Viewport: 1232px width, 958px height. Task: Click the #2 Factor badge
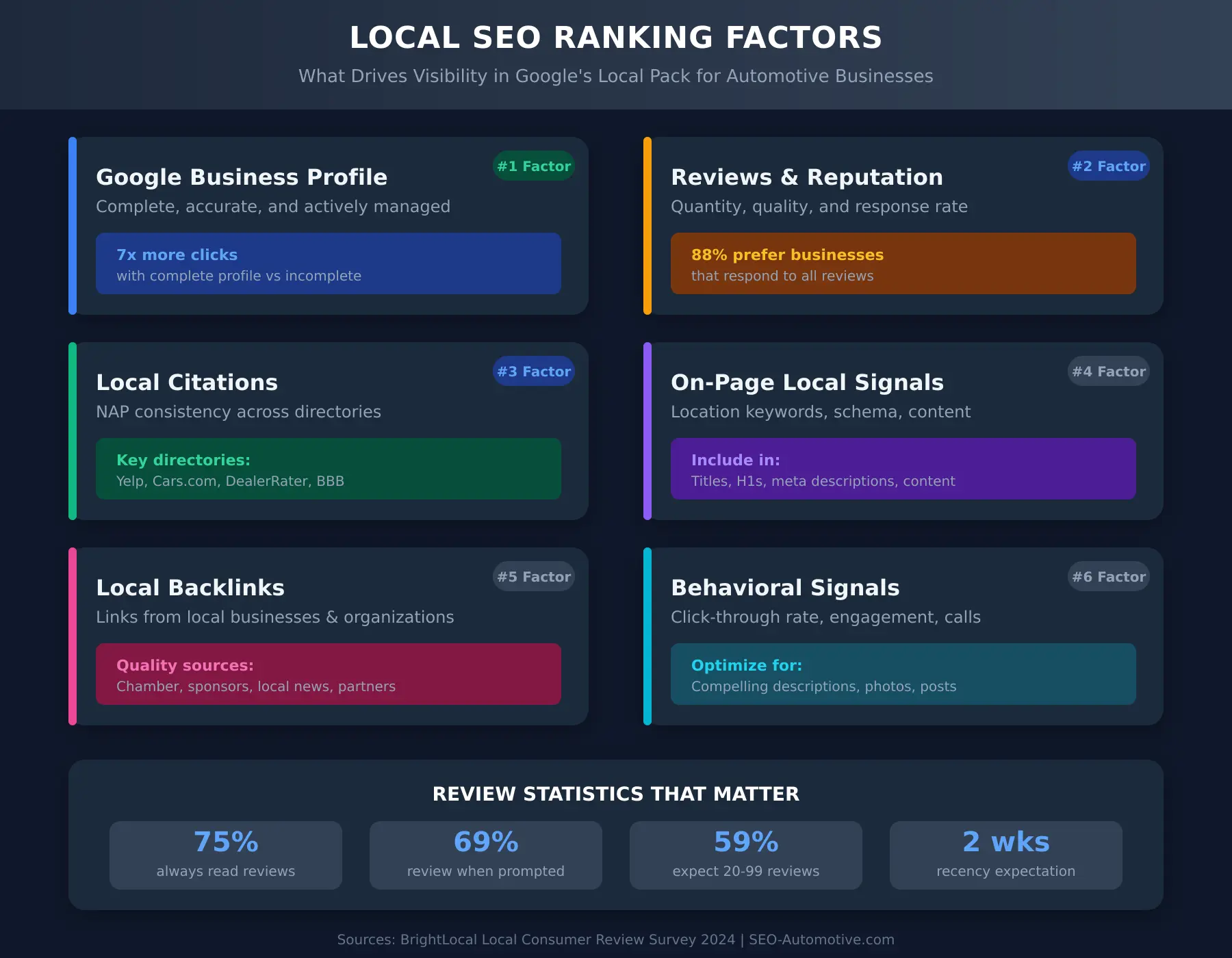[1107, 166]
